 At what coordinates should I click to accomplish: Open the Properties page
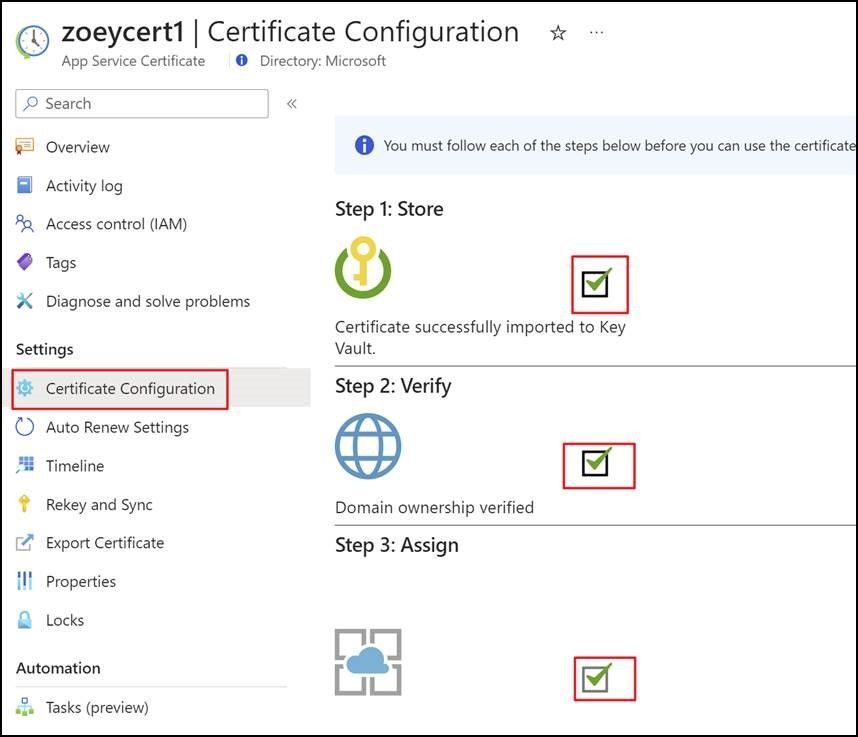tap(81, 582)
